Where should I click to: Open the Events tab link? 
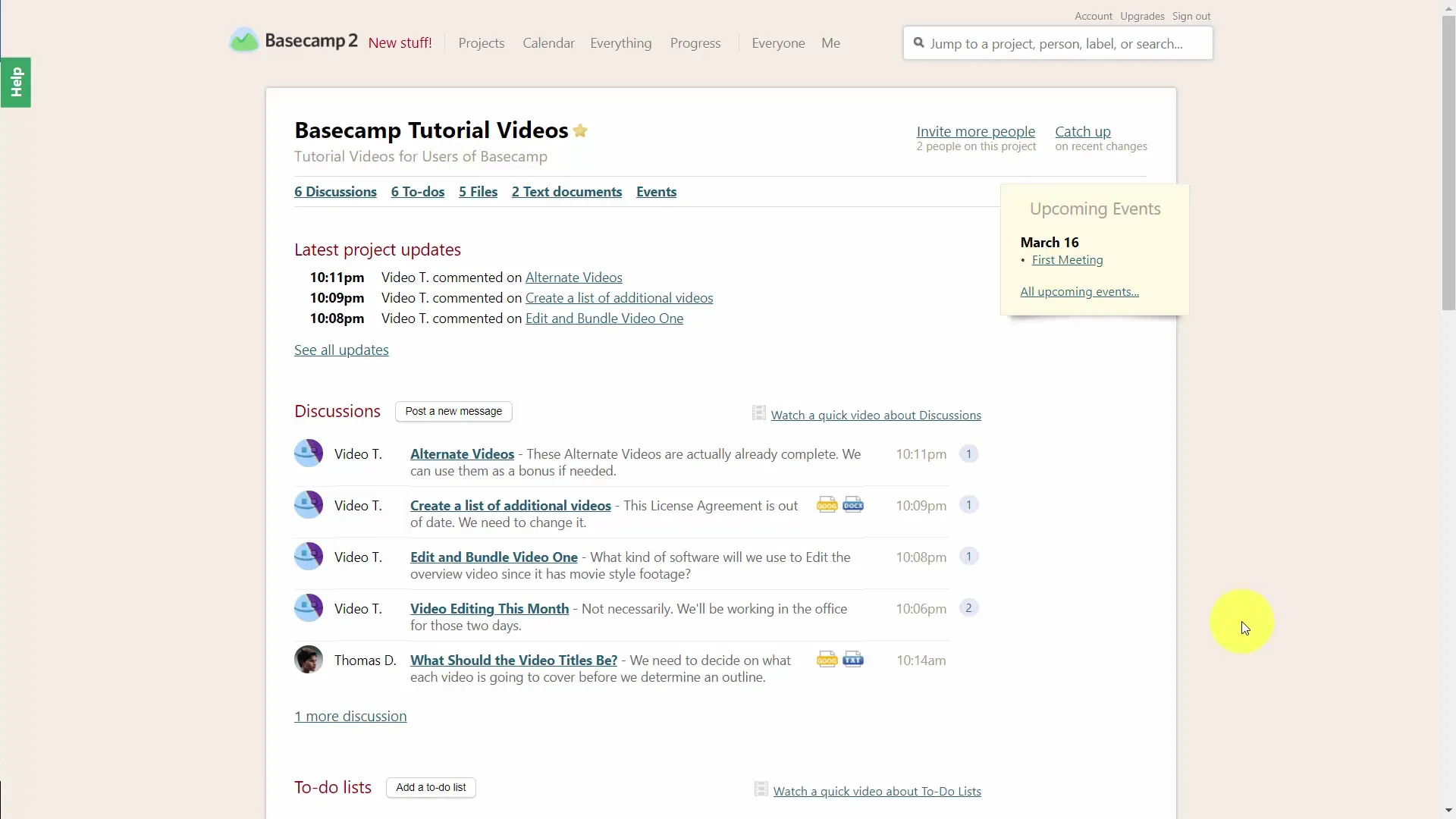[x=656, y=192]
